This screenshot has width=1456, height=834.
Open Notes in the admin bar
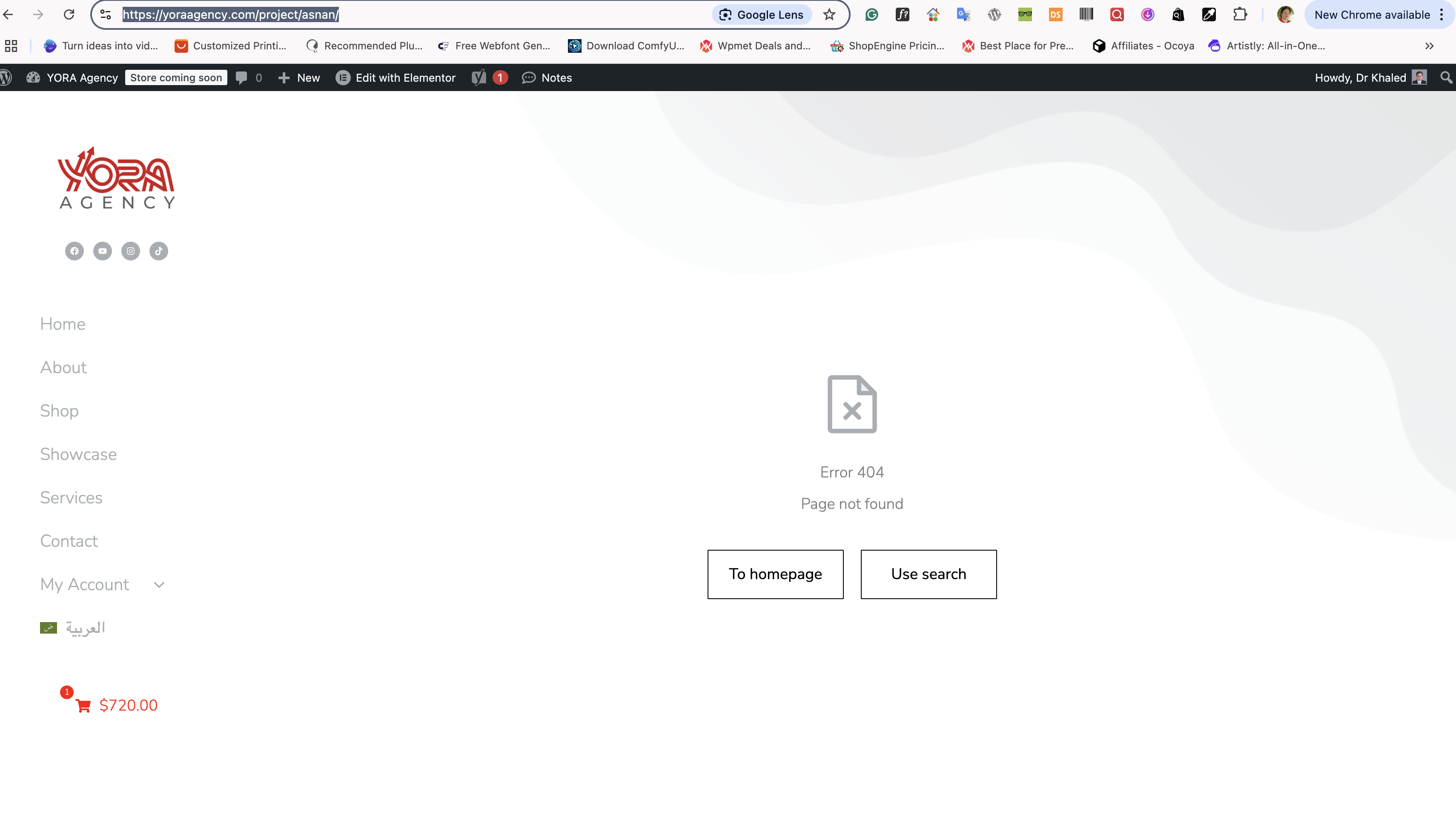pyautogui.click(x=547, y=77)
